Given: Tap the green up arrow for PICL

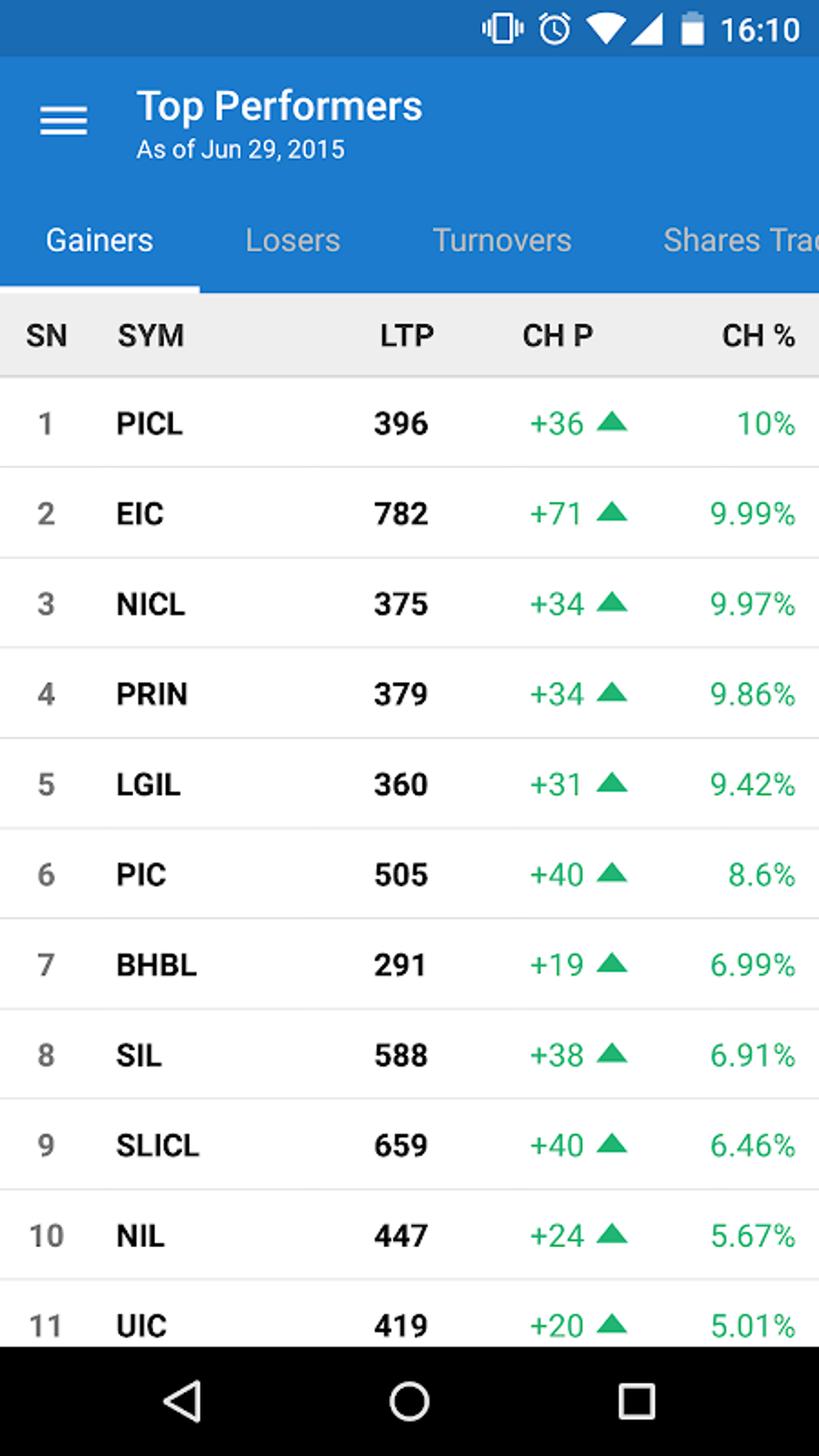Looking at the screenshot, I should (612, 422).
